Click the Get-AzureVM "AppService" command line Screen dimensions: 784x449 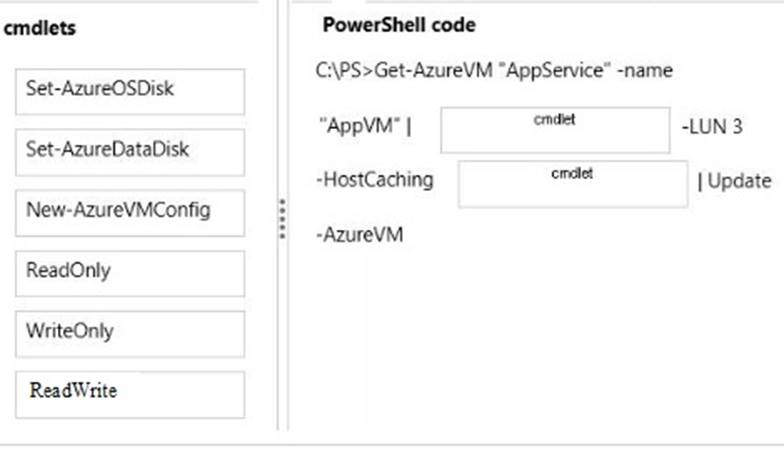pos(493,71)
